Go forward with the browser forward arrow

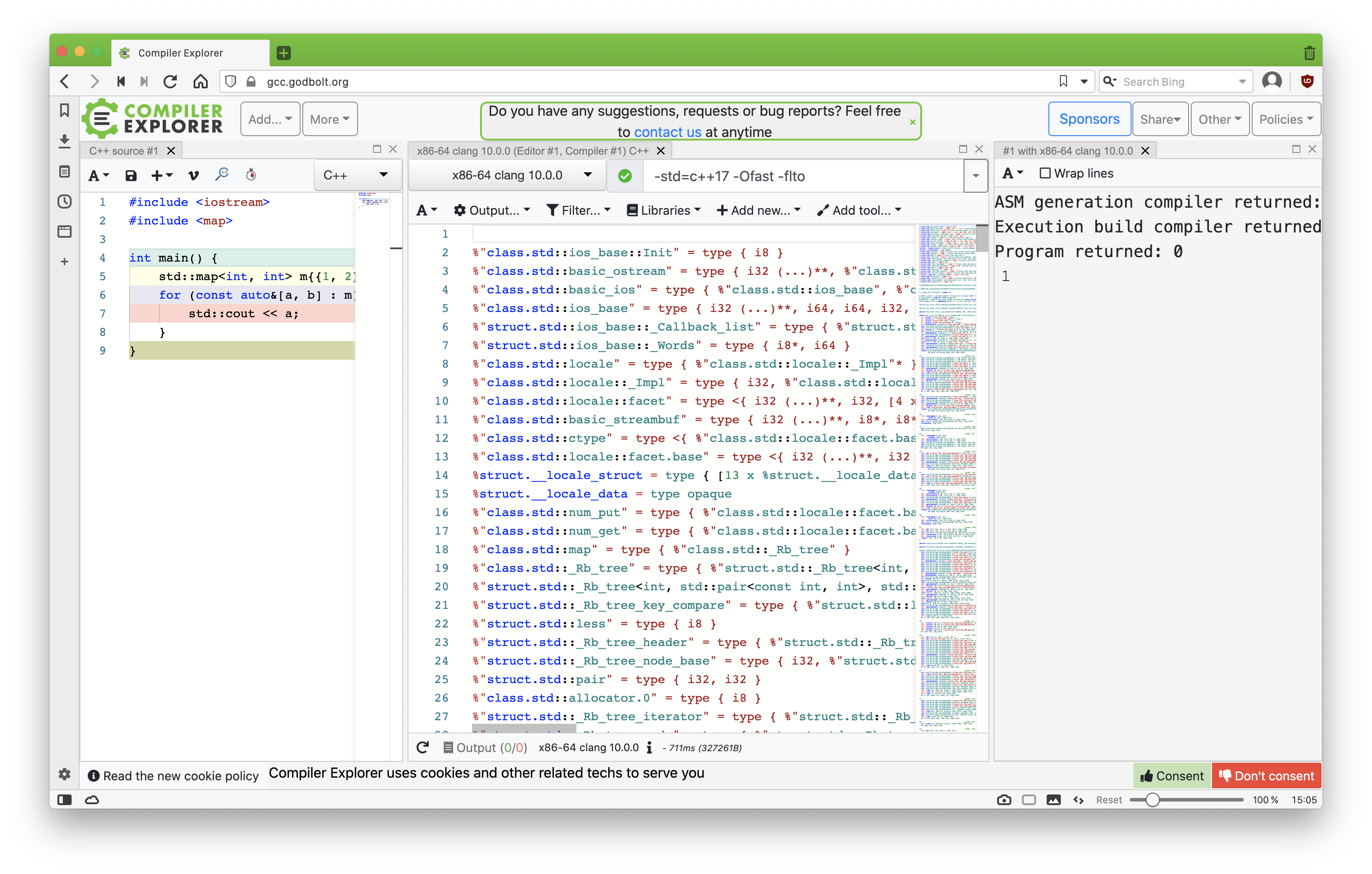(95, 81)
